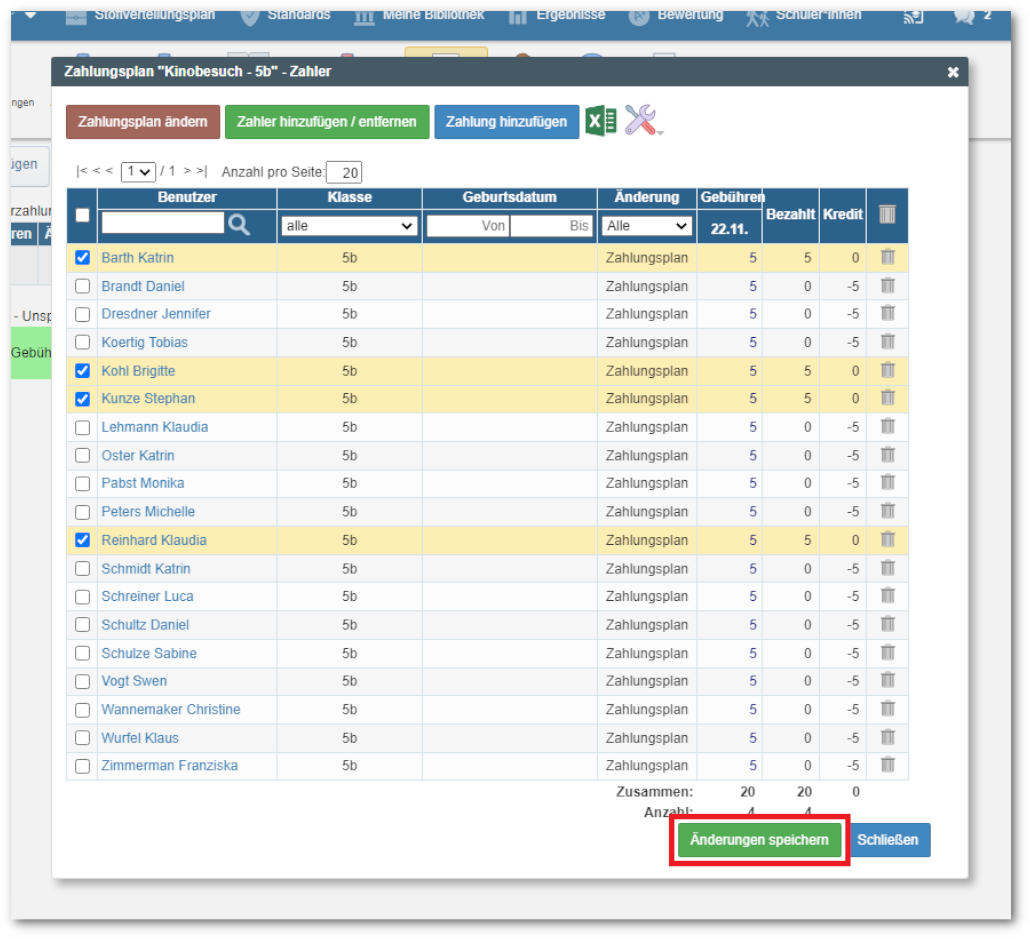1030x939 pixels.
Task: Click the Geburtsdatum 'Bis' date field
Action: point(552,226)
